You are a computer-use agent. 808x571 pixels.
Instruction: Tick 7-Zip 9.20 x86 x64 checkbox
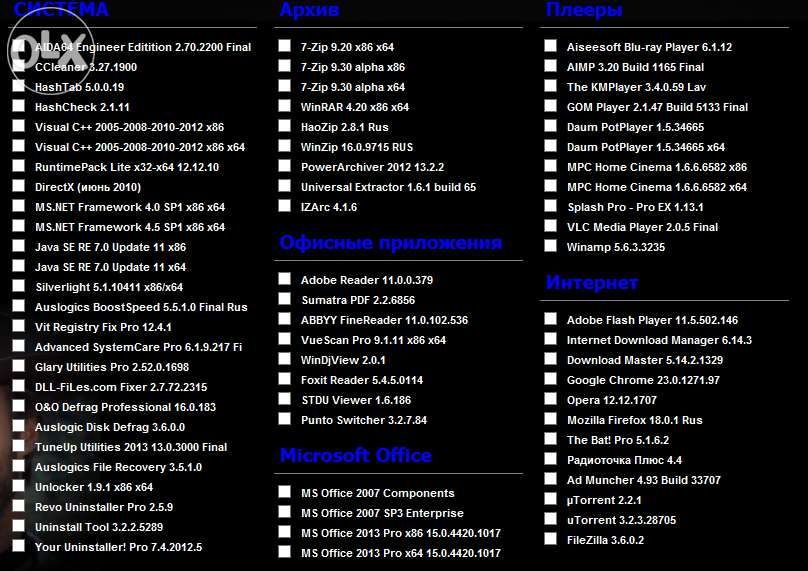[x=284, y=46]
